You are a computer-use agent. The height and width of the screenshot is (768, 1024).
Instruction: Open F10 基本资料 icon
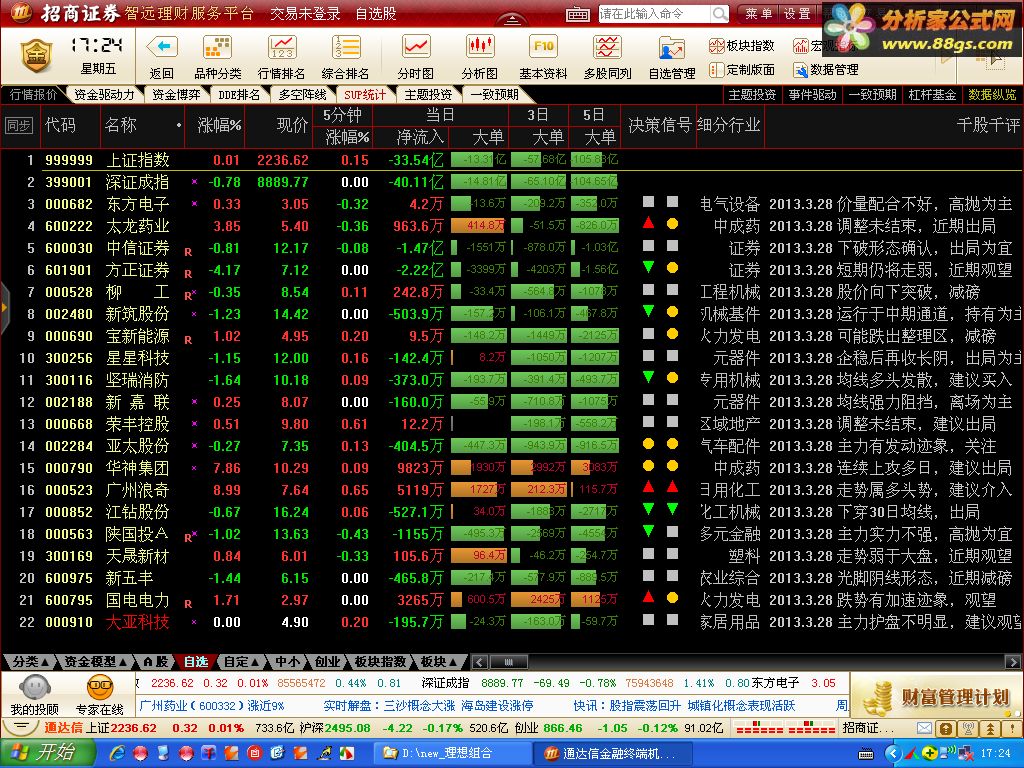543,47
